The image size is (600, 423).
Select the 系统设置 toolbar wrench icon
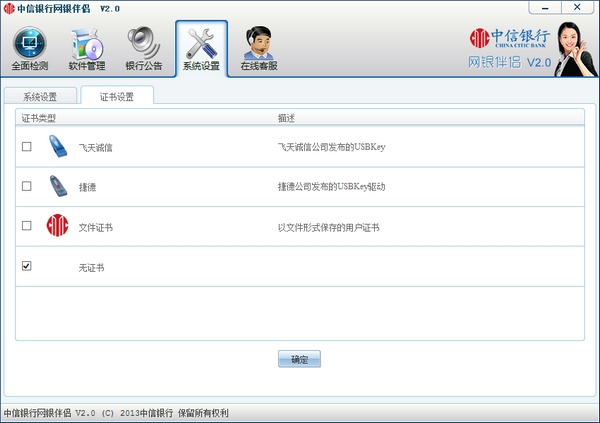click(201, 43)
